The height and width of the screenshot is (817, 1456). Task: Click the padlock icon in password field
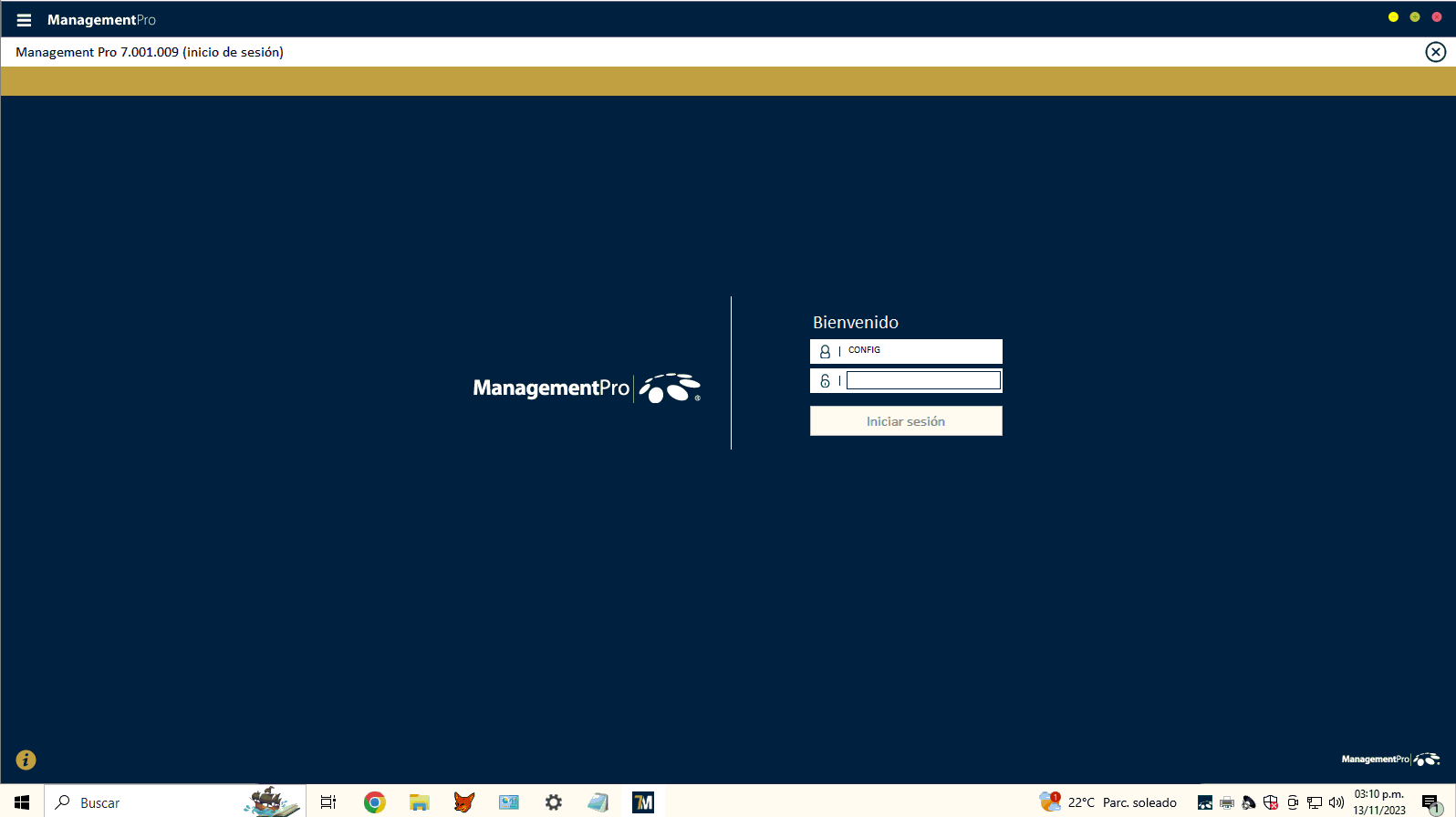[x=825, y=381]
